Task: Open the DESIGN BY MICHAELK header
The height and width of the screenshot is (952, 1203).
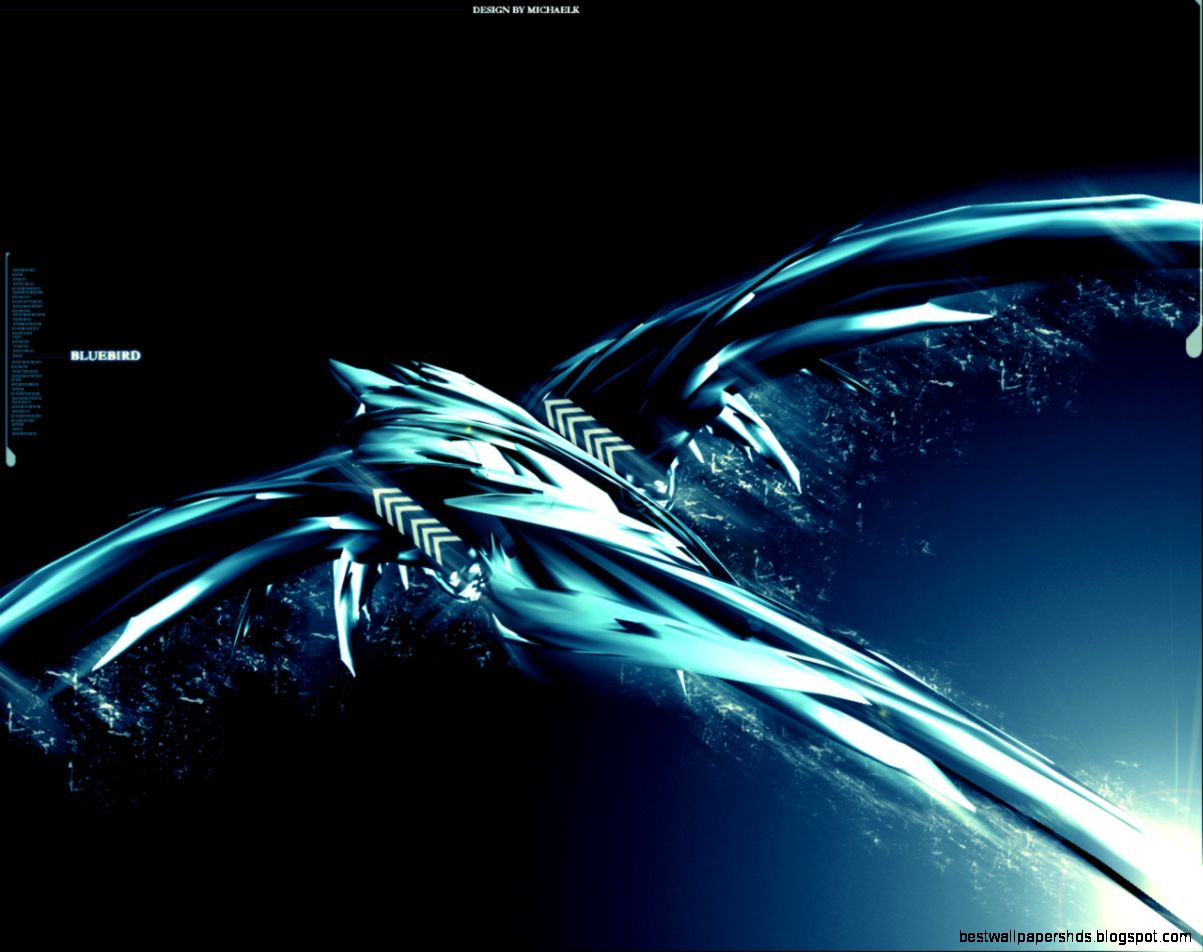Action: [x=525, y=9]
